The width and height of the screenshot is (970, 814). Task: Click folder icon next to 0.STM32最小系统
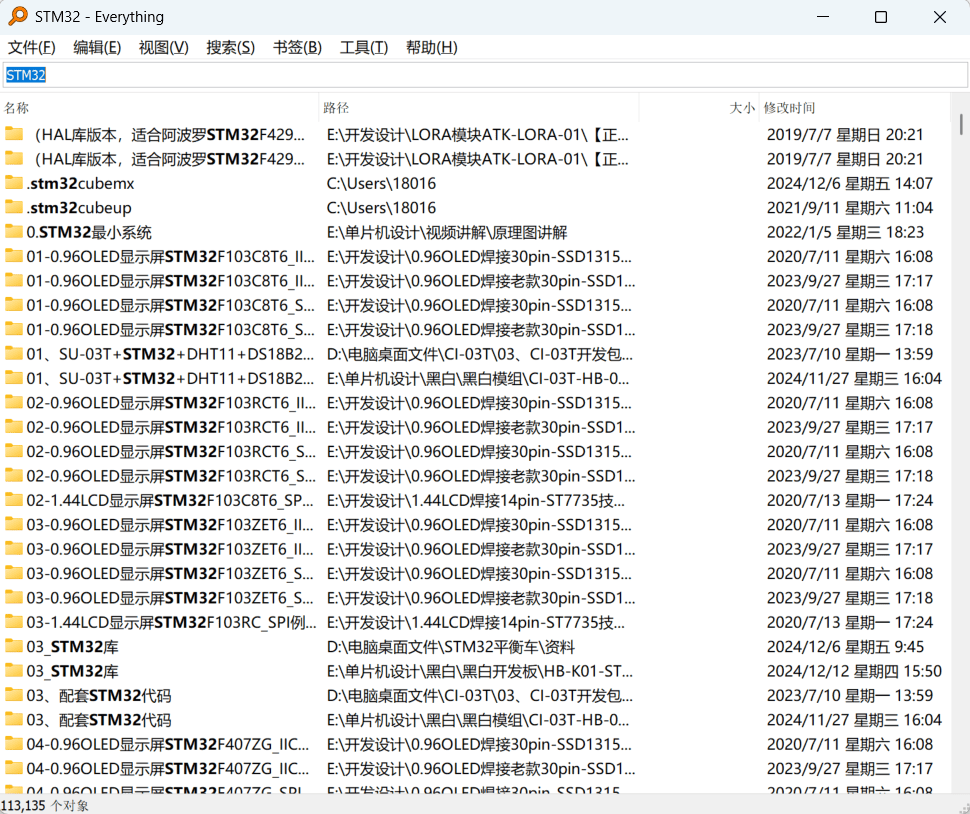(x=14, y=232)
